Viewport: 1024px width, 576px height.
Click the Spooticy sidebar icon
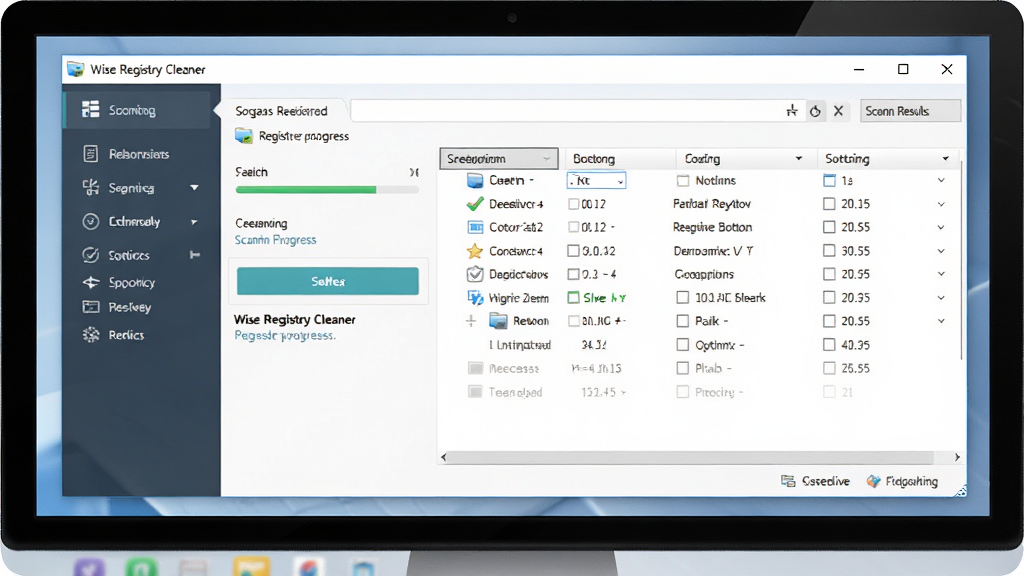pos(91,282)
